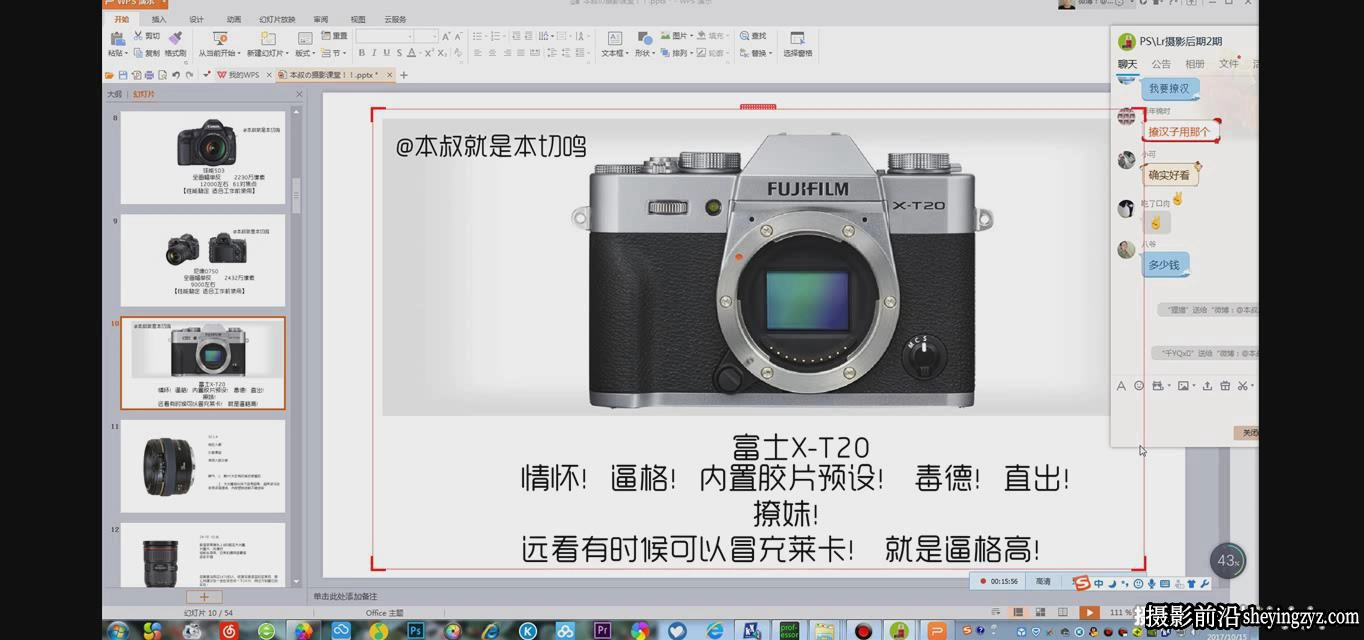
Task: Toggle strikethrough formatting
Action: [399, 53]
